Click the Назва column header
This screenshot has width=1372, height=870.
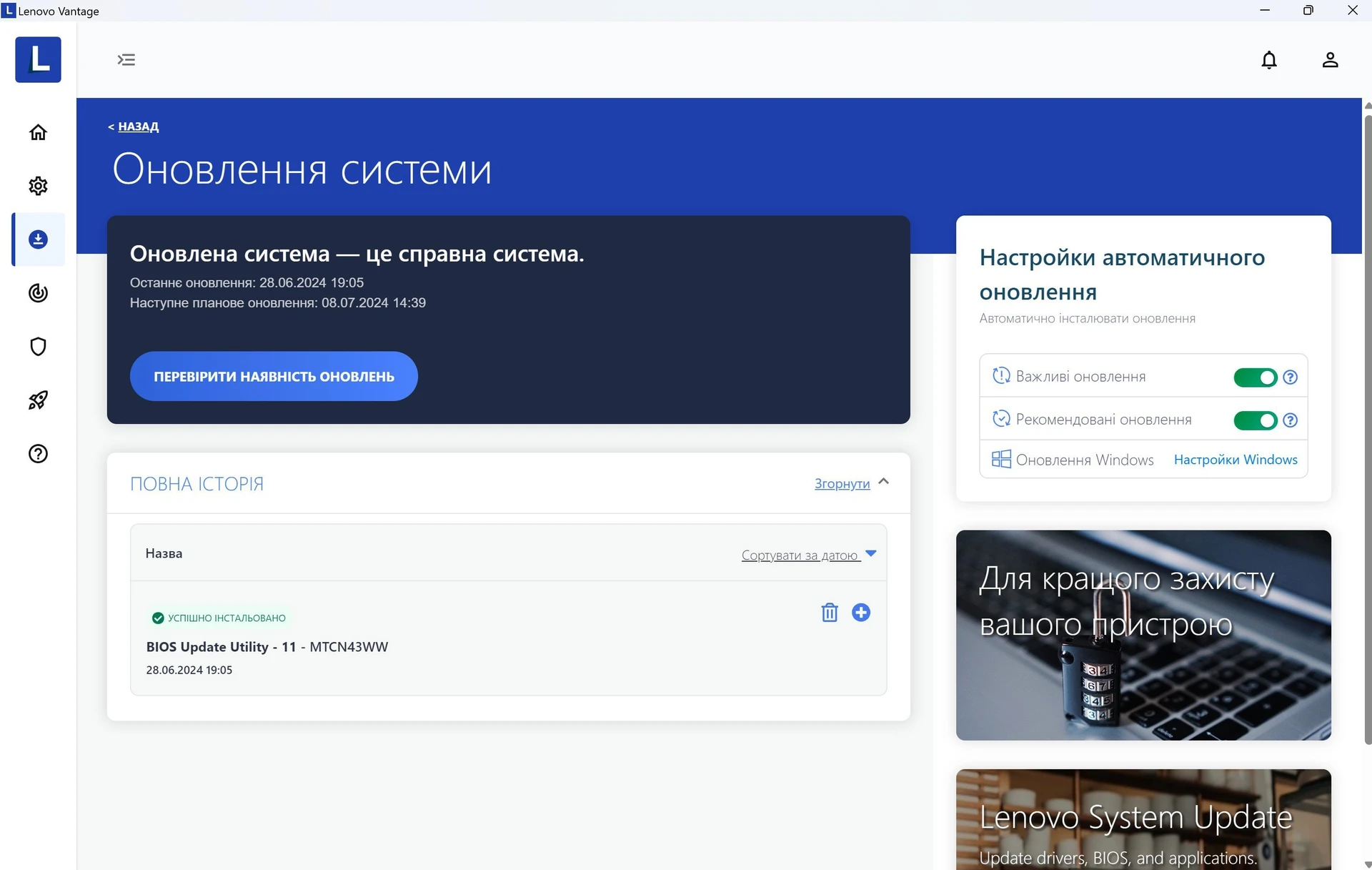(x=164, y=553)
